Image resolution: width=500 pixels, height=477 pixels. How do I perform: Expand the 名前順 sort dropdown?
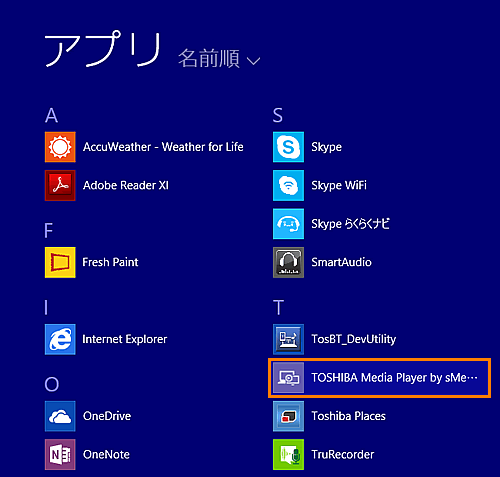click(219, 59)
